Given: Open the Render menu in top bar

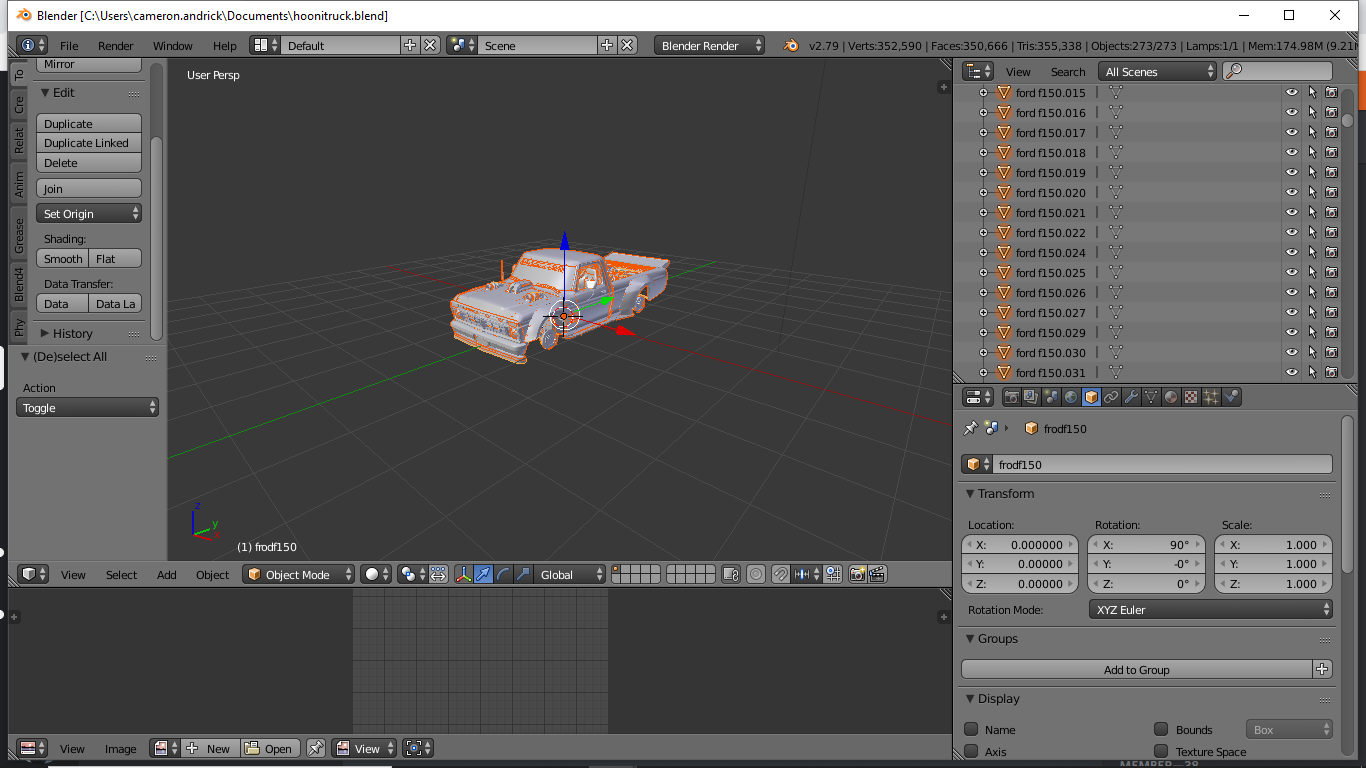Looking at the screenshot, I should pyautogui.click(x=115, y=46).
